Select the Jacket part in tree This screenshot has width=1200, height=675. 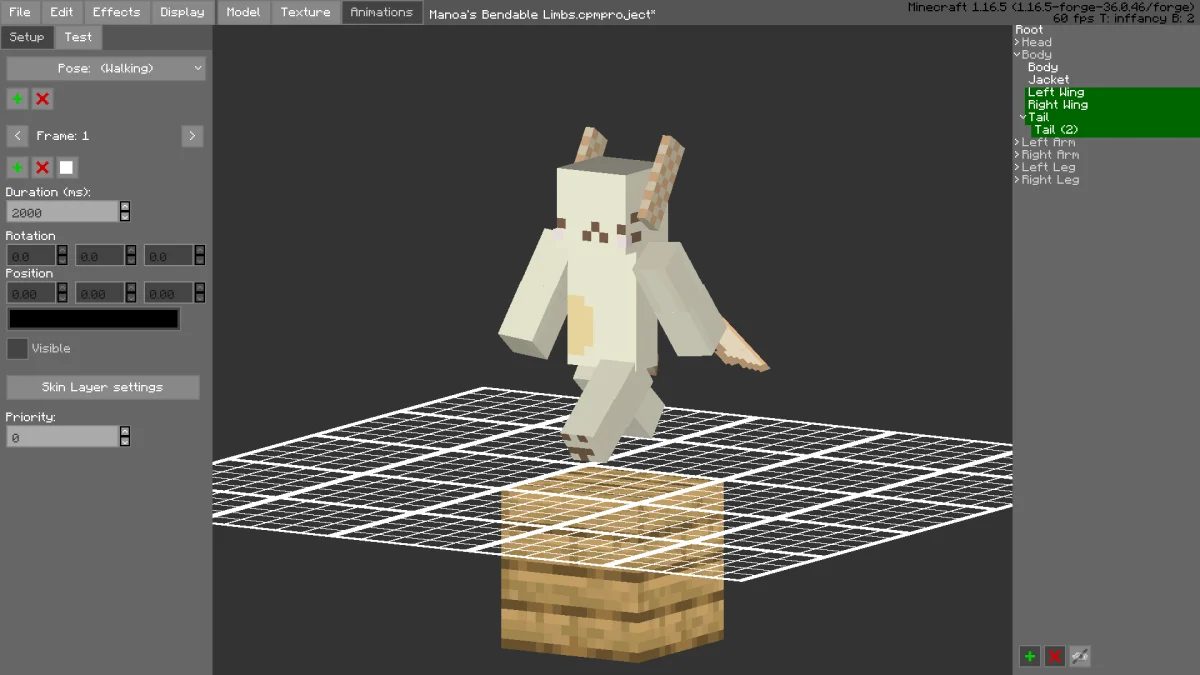(x=1049, y=80)
